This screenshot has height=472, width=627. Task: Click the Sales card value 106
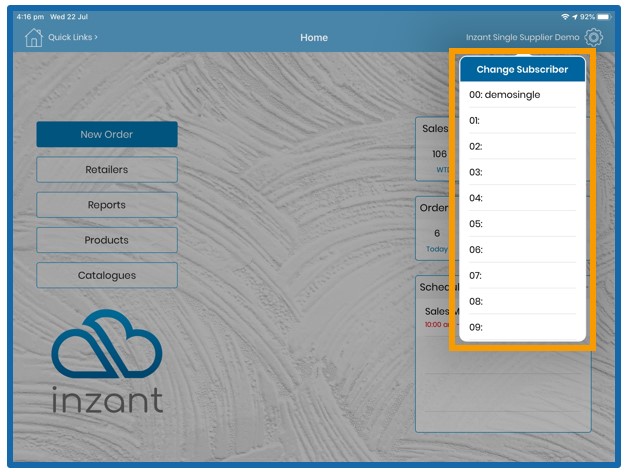[439, 154]
